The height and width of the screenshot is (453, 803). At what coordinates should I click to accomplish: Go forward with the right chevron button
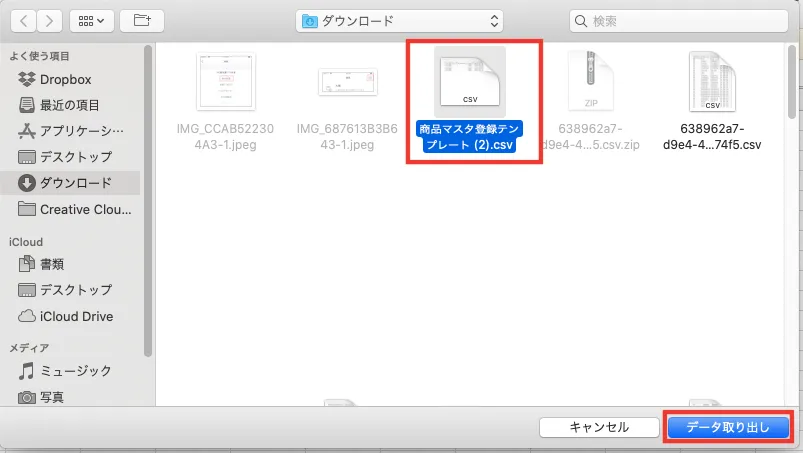49,21
